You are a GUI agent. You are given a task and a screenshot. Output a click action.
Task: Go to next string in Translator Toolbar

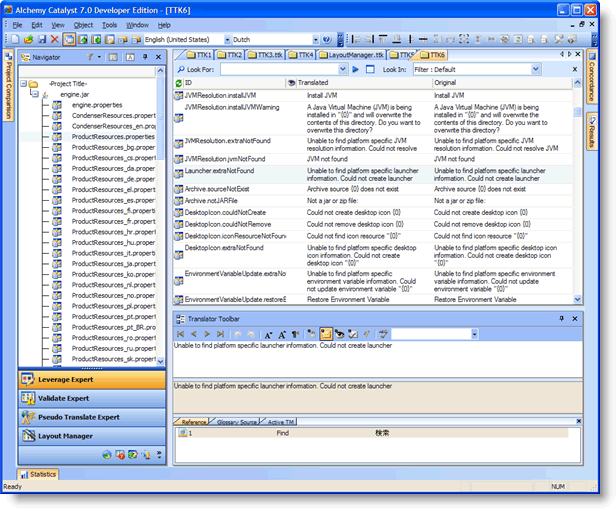207,334
